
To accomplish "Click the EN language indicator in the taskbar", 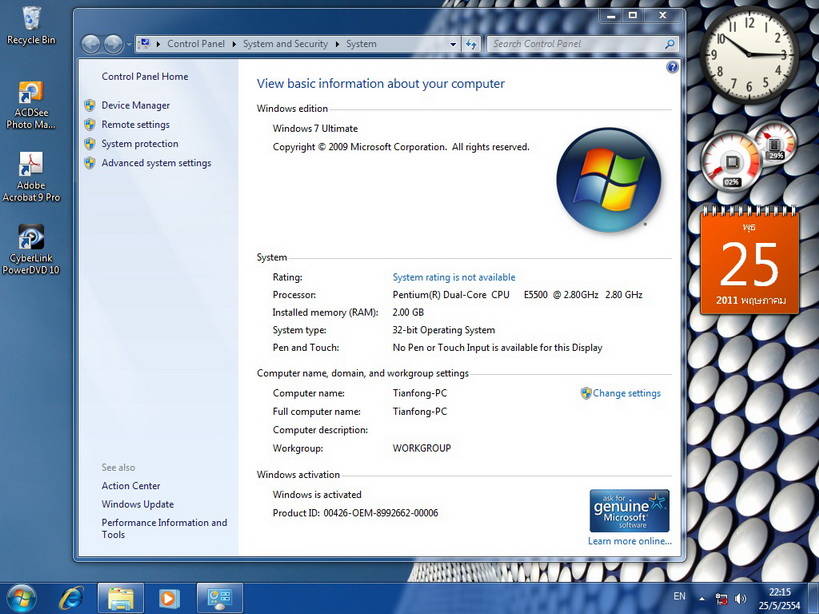I will point(680,597).
